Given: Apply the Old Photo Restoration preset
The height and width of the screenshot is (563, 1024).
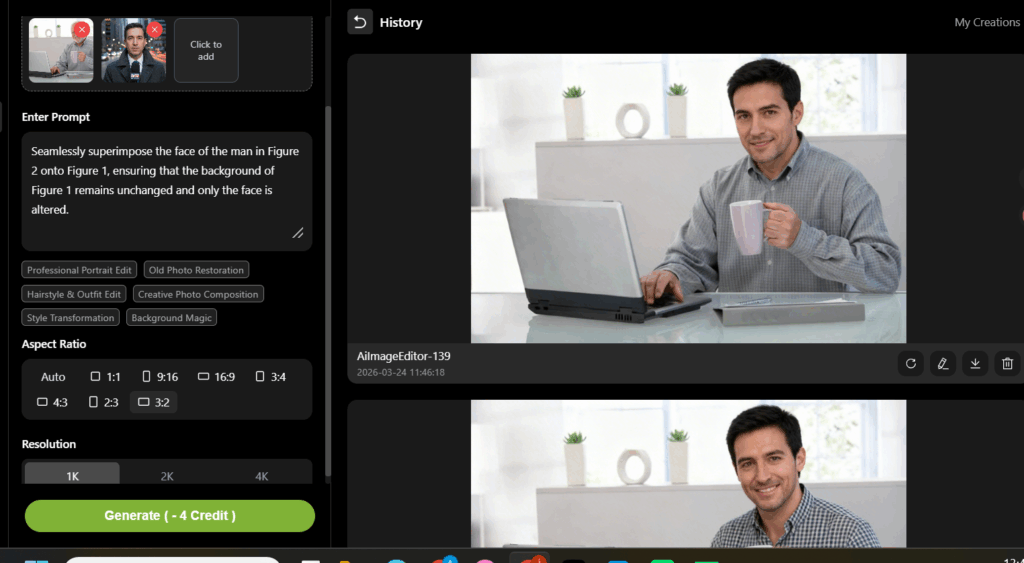Looking at the screenshot, I should coord(196,270).
